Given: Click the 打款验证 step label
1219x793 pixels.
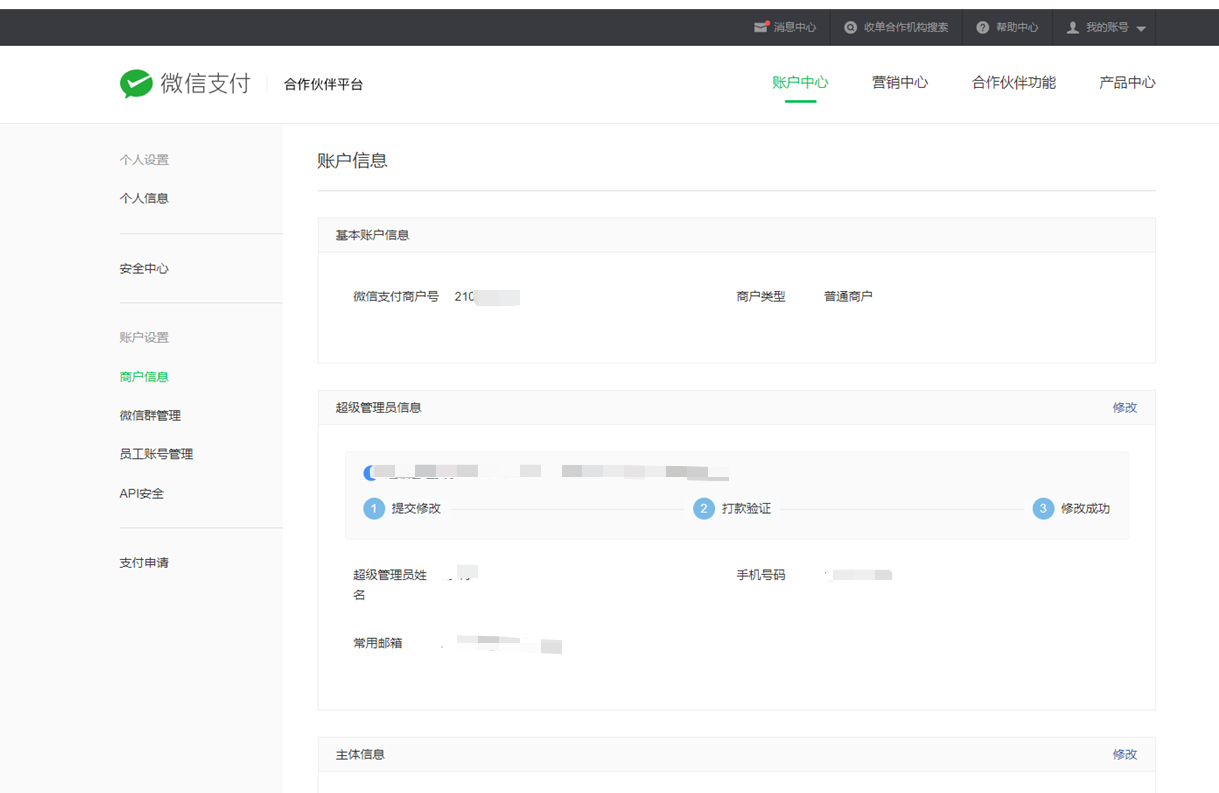Looking at the screenshot, I should 746,509.
